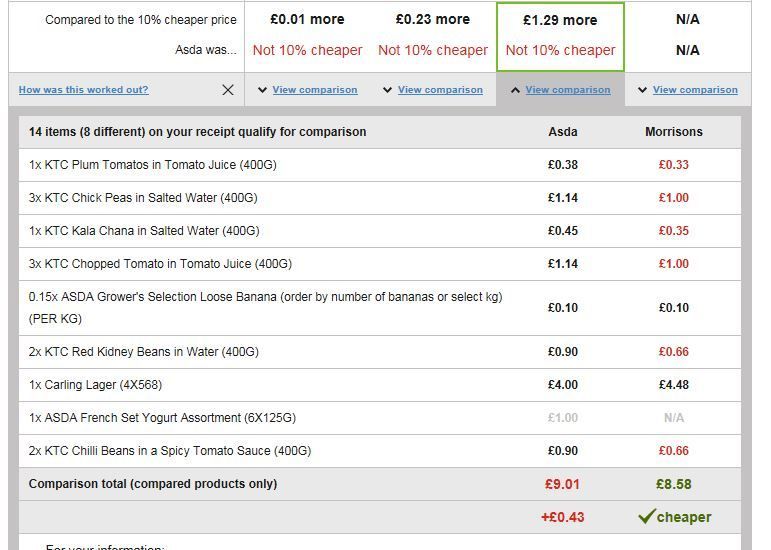
Task: Click Morrisons price £0.35 for Kala Chana
Action: pos(674,231)
